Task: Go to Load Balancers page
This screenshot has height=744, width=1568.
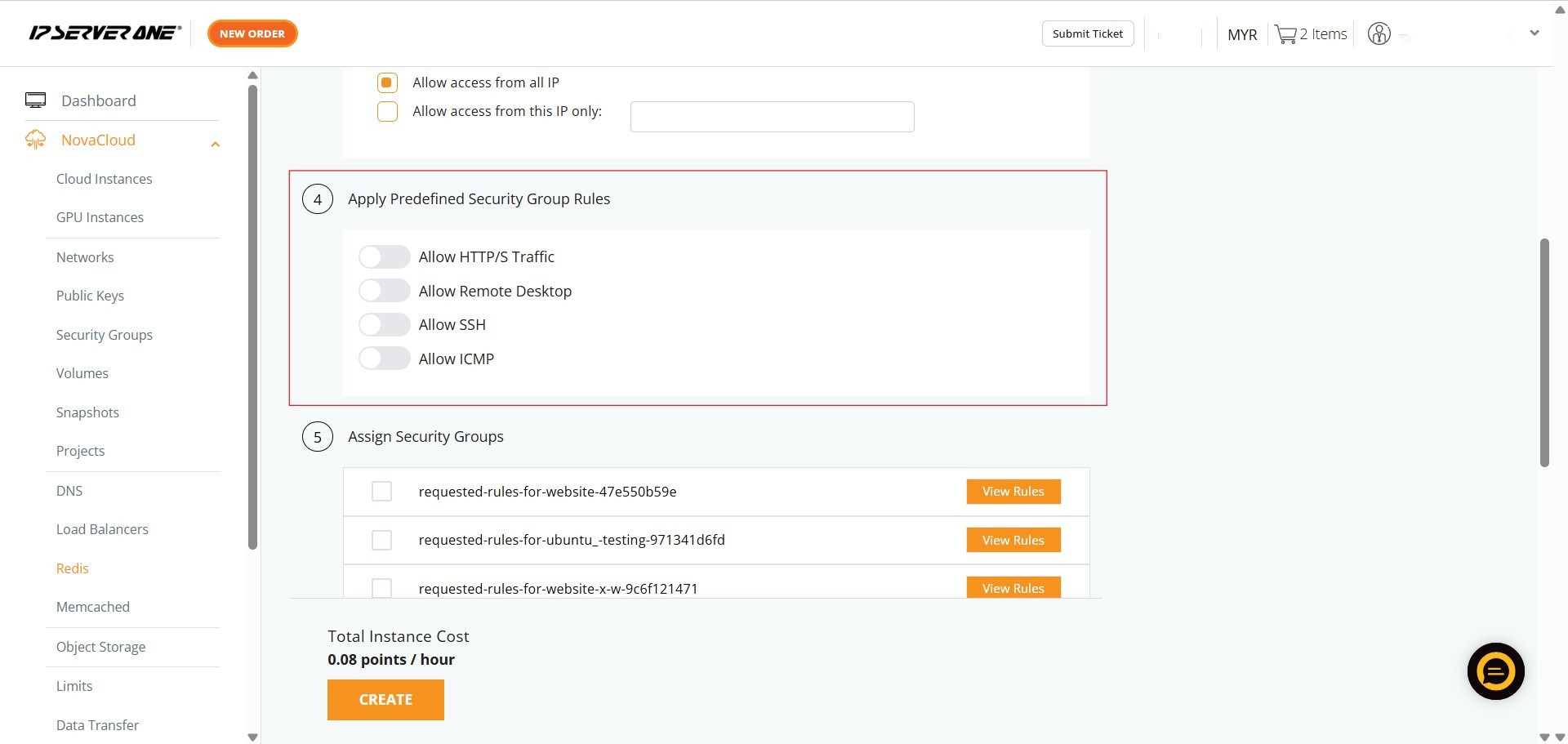Action: 102,529
